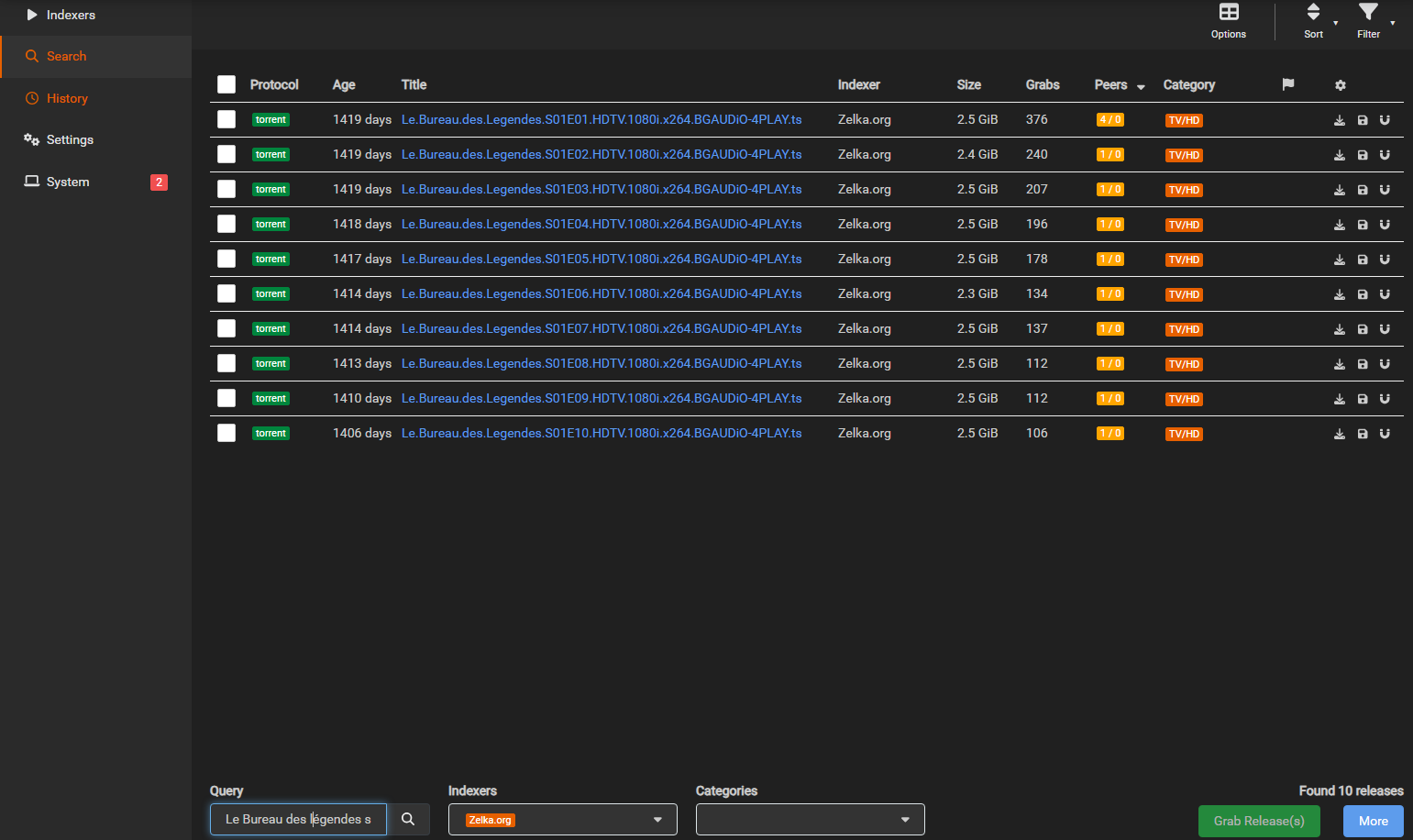The width and height of the screenshot is (1413, 840).
Task: Grab the S01E01 release with the download icon
Action: point(1339,120)
